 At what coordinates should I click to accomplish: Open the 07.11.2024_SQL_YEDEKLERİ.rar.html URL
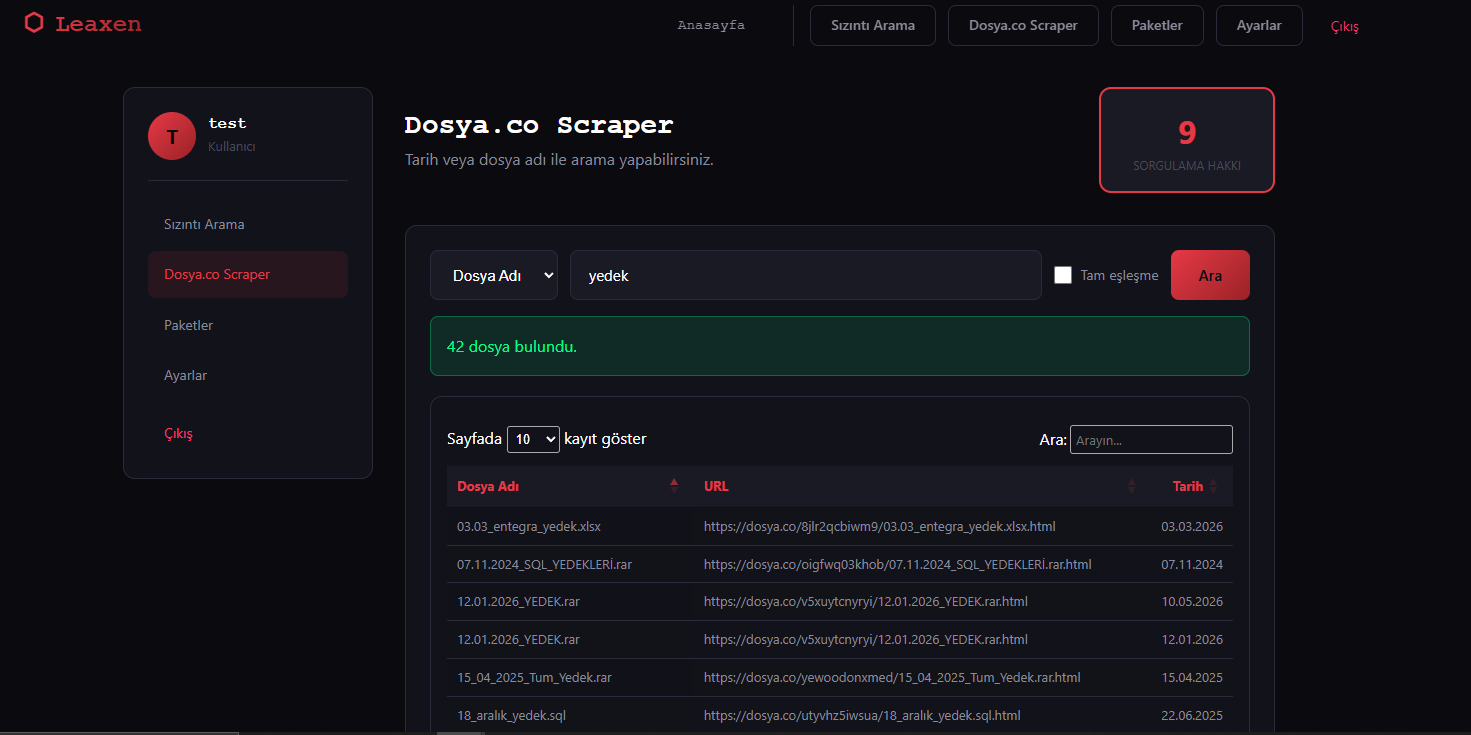point(898,564)
